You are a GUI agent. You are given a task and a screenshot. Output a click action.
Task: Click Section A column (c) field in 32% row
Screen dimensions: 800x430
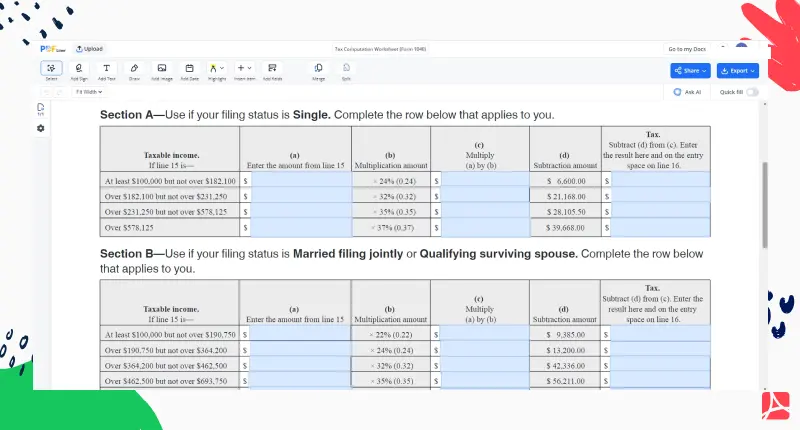click(x=485, y=195)
